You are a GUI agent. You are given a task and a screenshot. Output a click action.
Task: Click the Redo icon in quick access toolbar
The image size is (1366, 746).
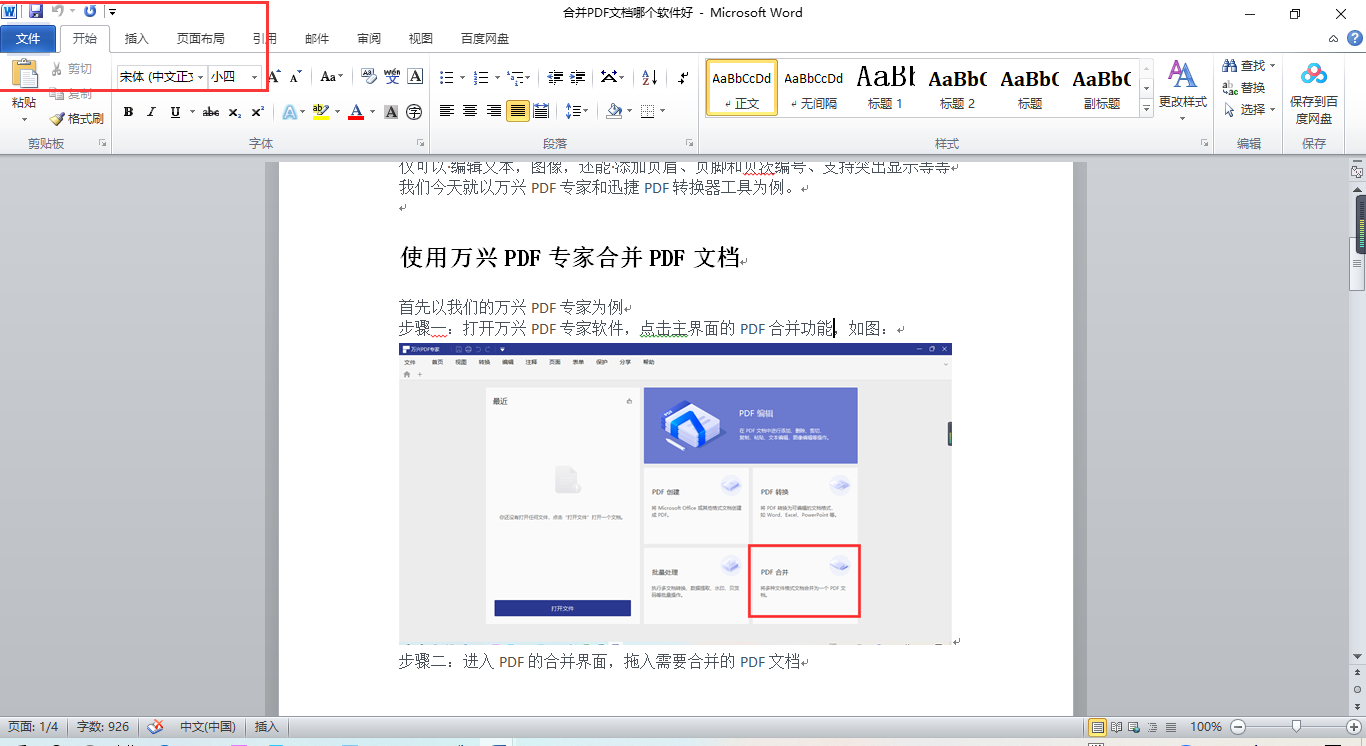pos(90,11)
